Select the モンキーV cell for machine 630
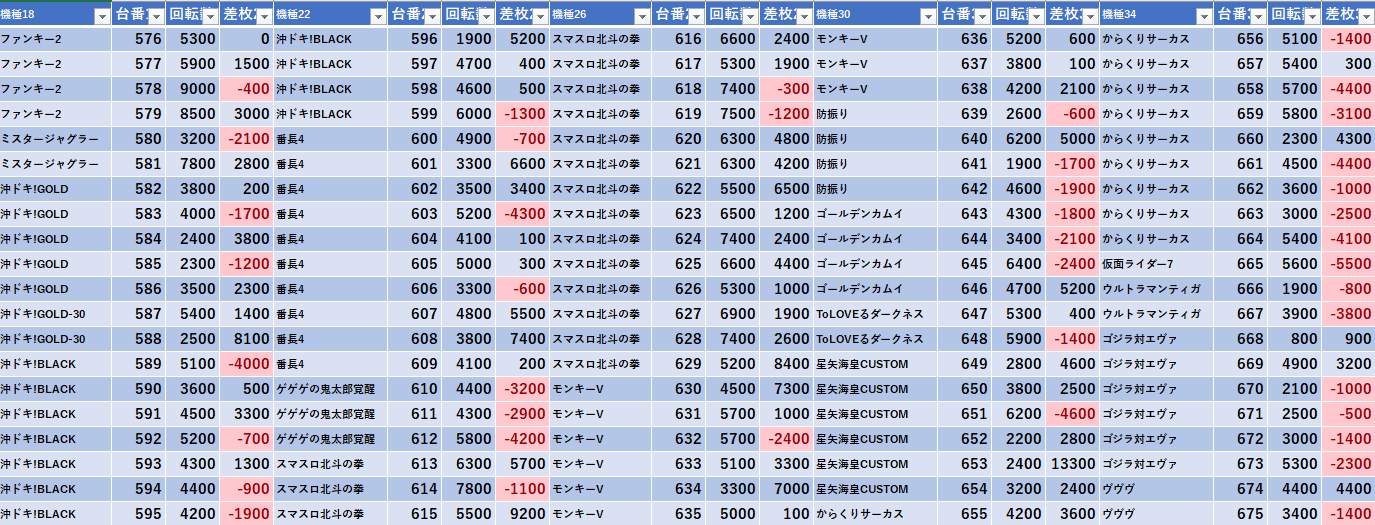 coord(600,389)
